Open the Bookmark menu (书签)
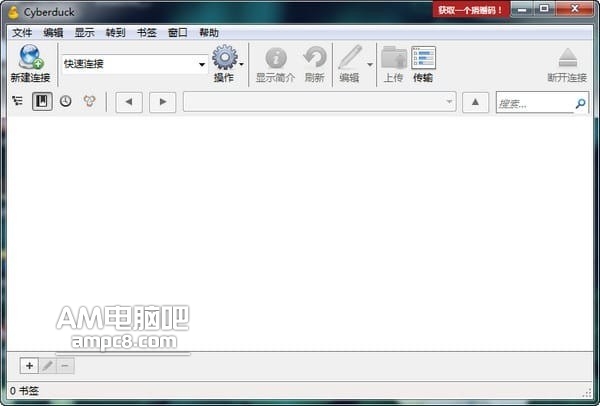Screen dimensions: 600x406 coord(147,33)
